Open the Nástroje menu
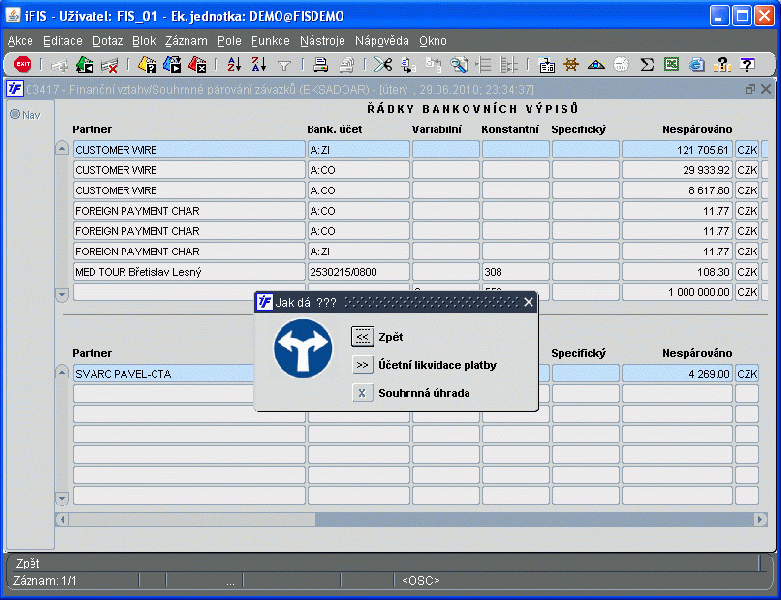 click(322, 41)
